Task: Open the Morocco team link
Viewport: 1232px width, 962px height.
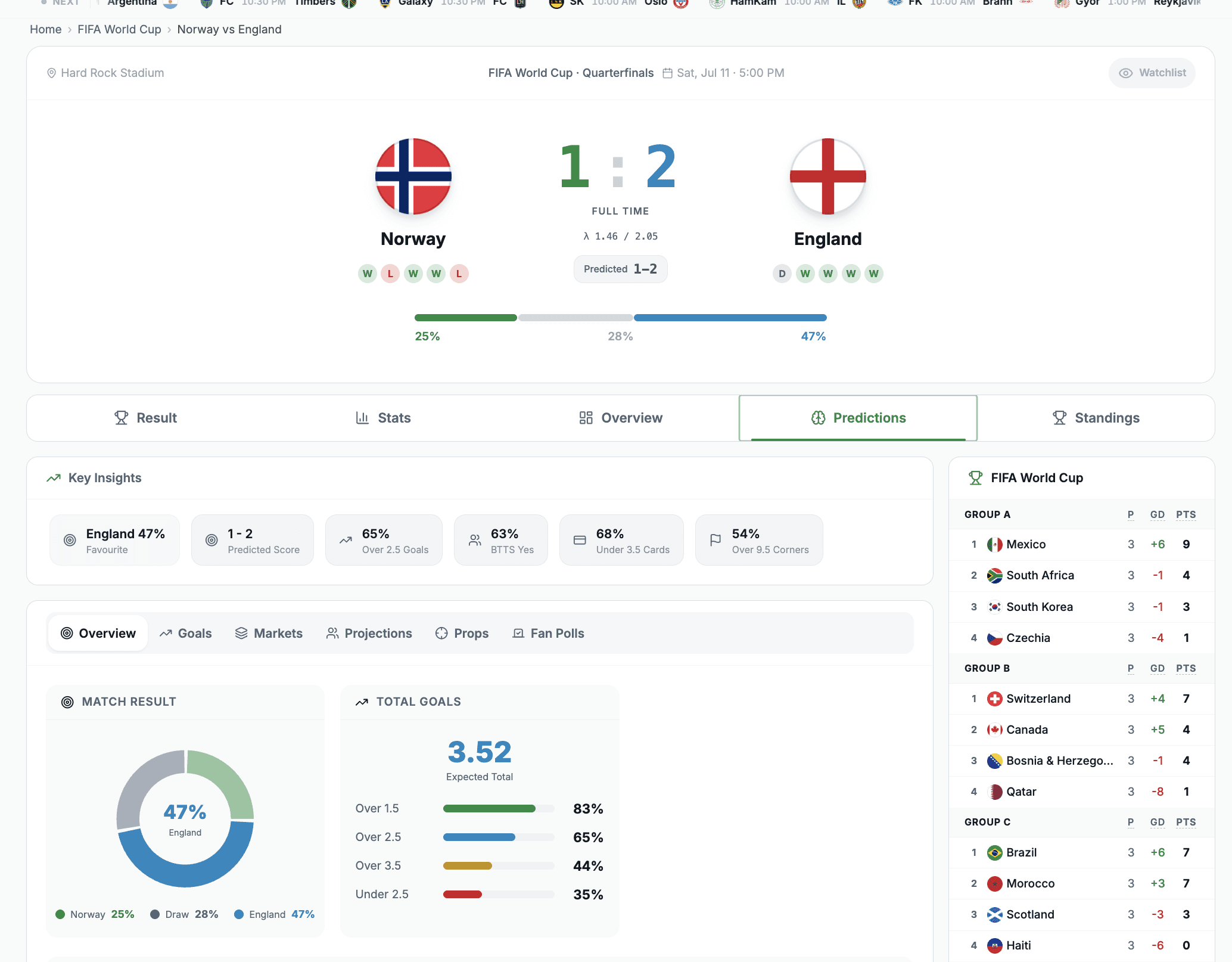Action: (1031, 883)
